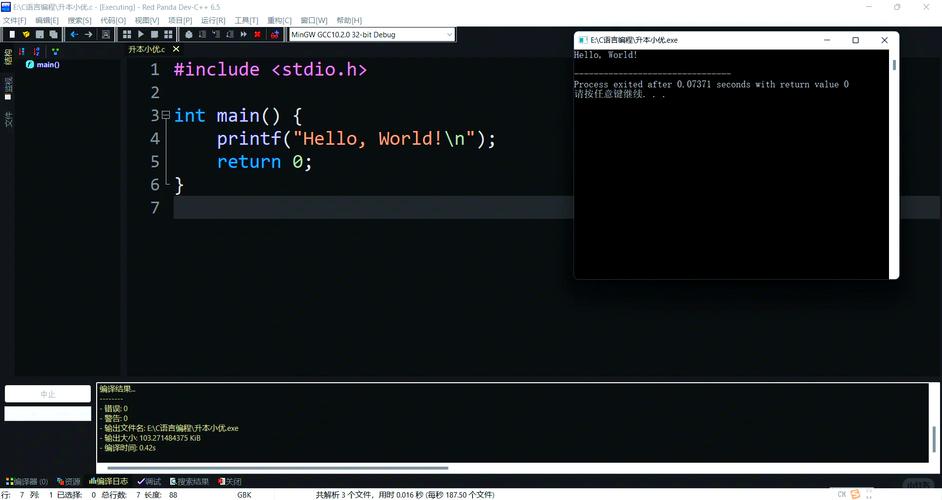This screenshot has height=500, width=942.
Task: Open the 资源 bottom tab
Action: click(68, 481)
